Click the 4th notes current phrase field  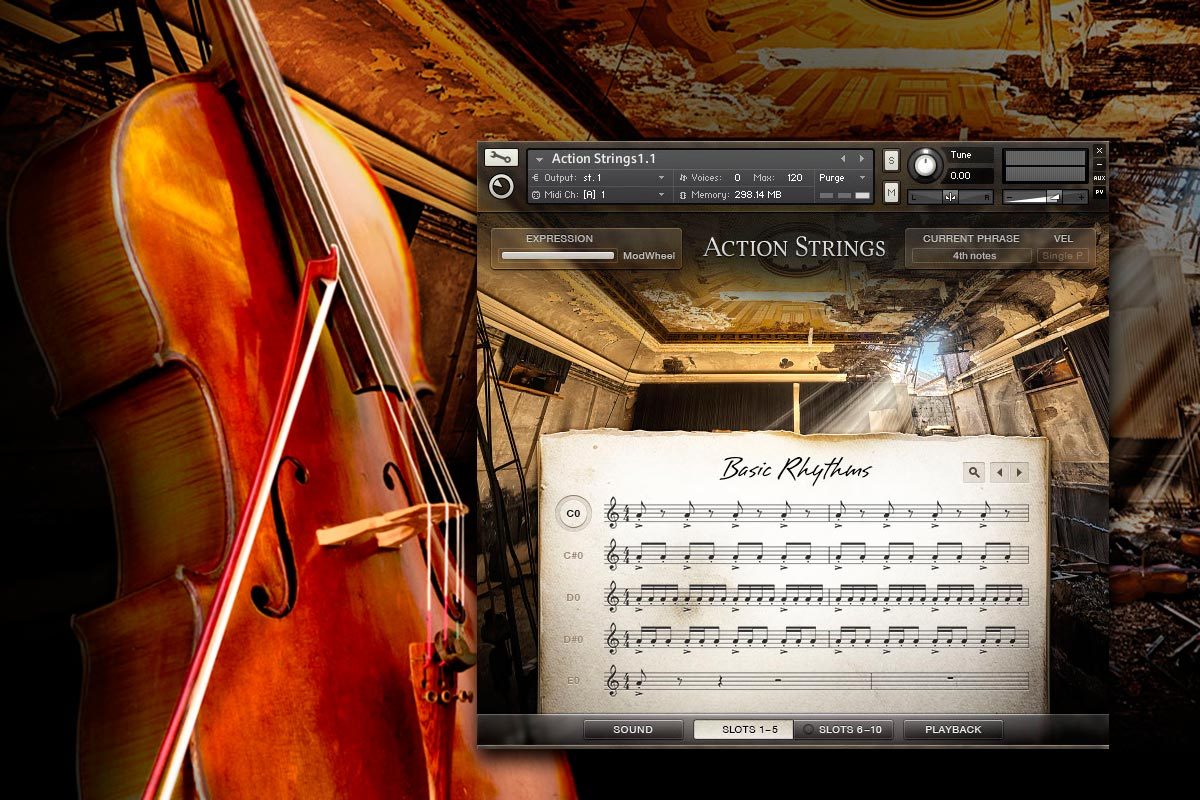(972, 256)
